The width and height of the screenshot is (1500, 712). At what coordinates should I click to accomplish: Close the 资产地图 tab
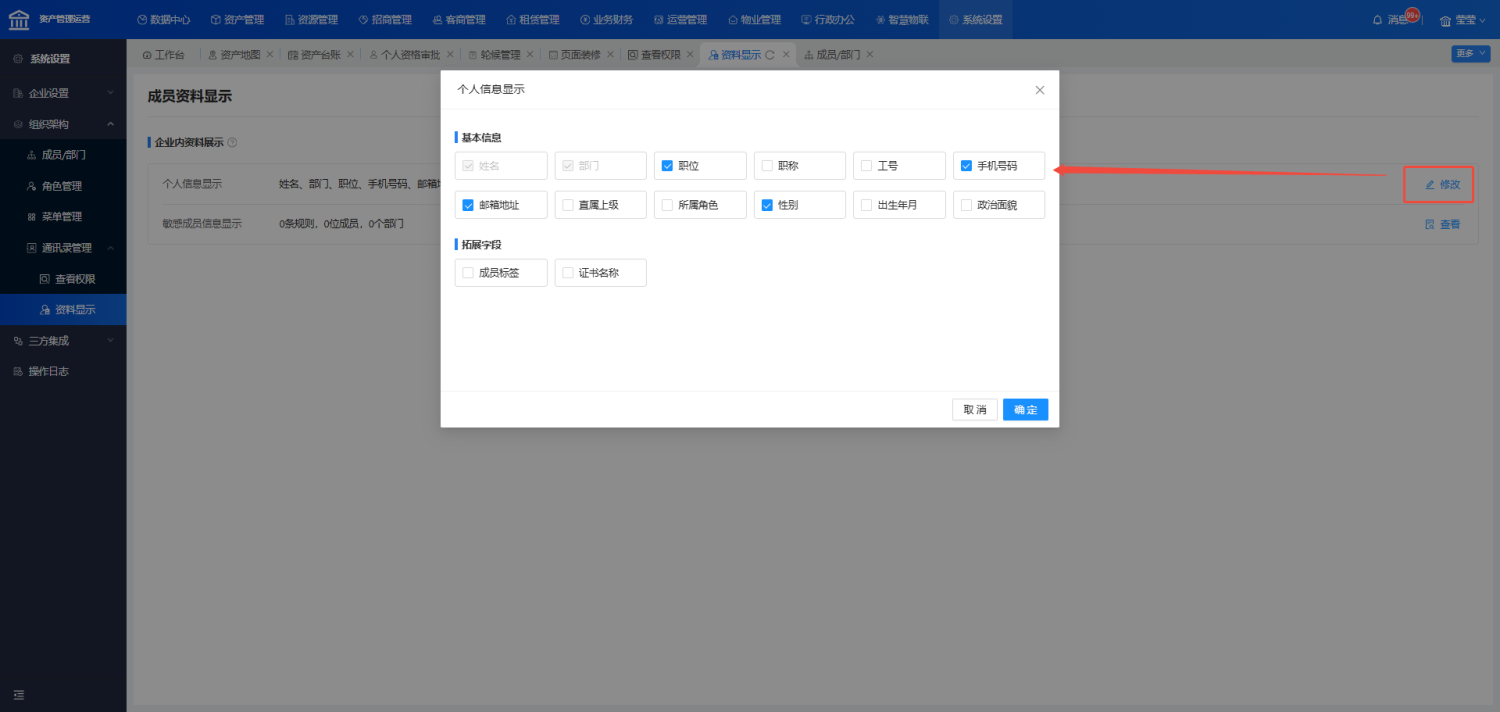(269, 55)
